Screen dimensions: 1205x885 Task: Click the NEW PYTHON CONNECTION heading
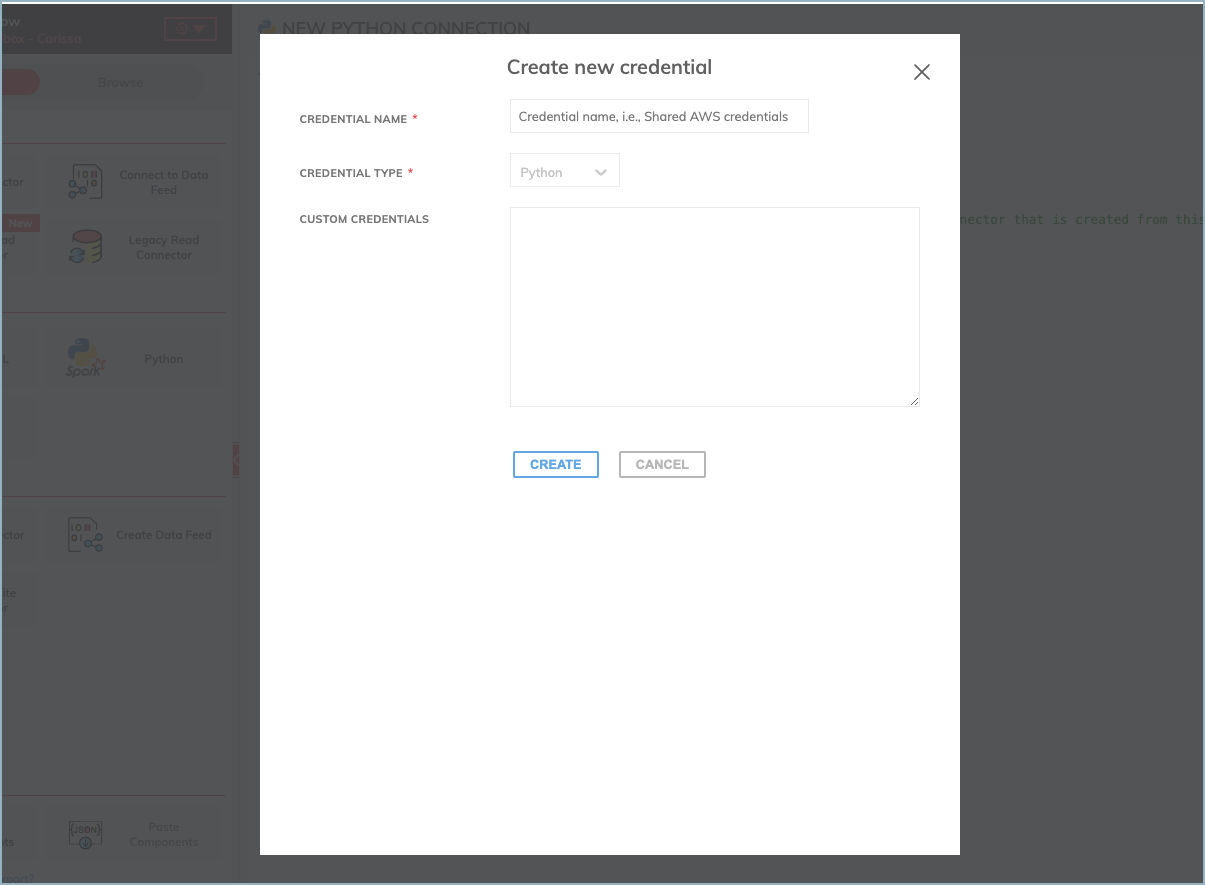[406, 28]
